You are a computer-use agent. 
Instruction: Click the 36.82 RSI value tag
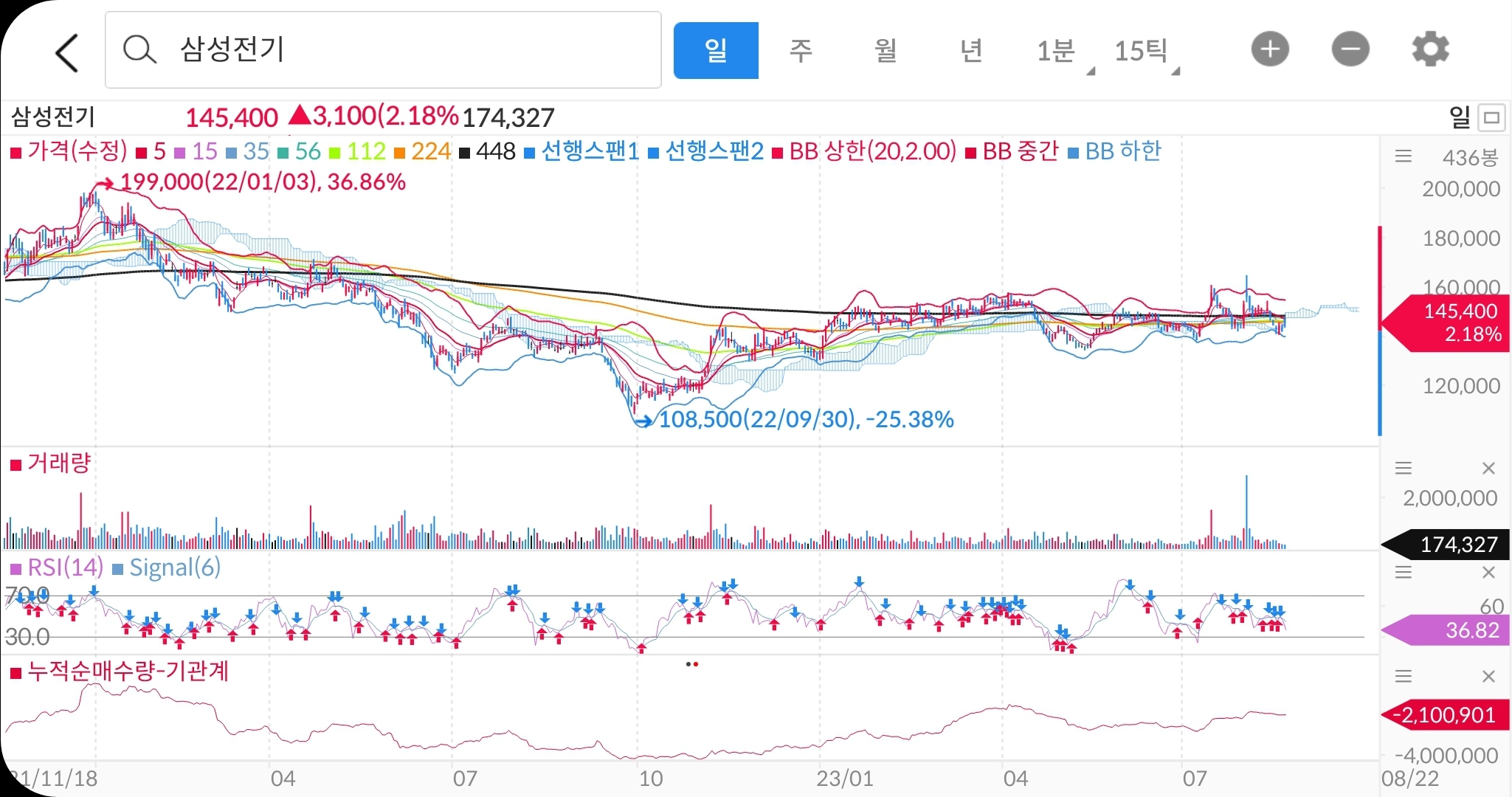click(x=1447, y=630)
